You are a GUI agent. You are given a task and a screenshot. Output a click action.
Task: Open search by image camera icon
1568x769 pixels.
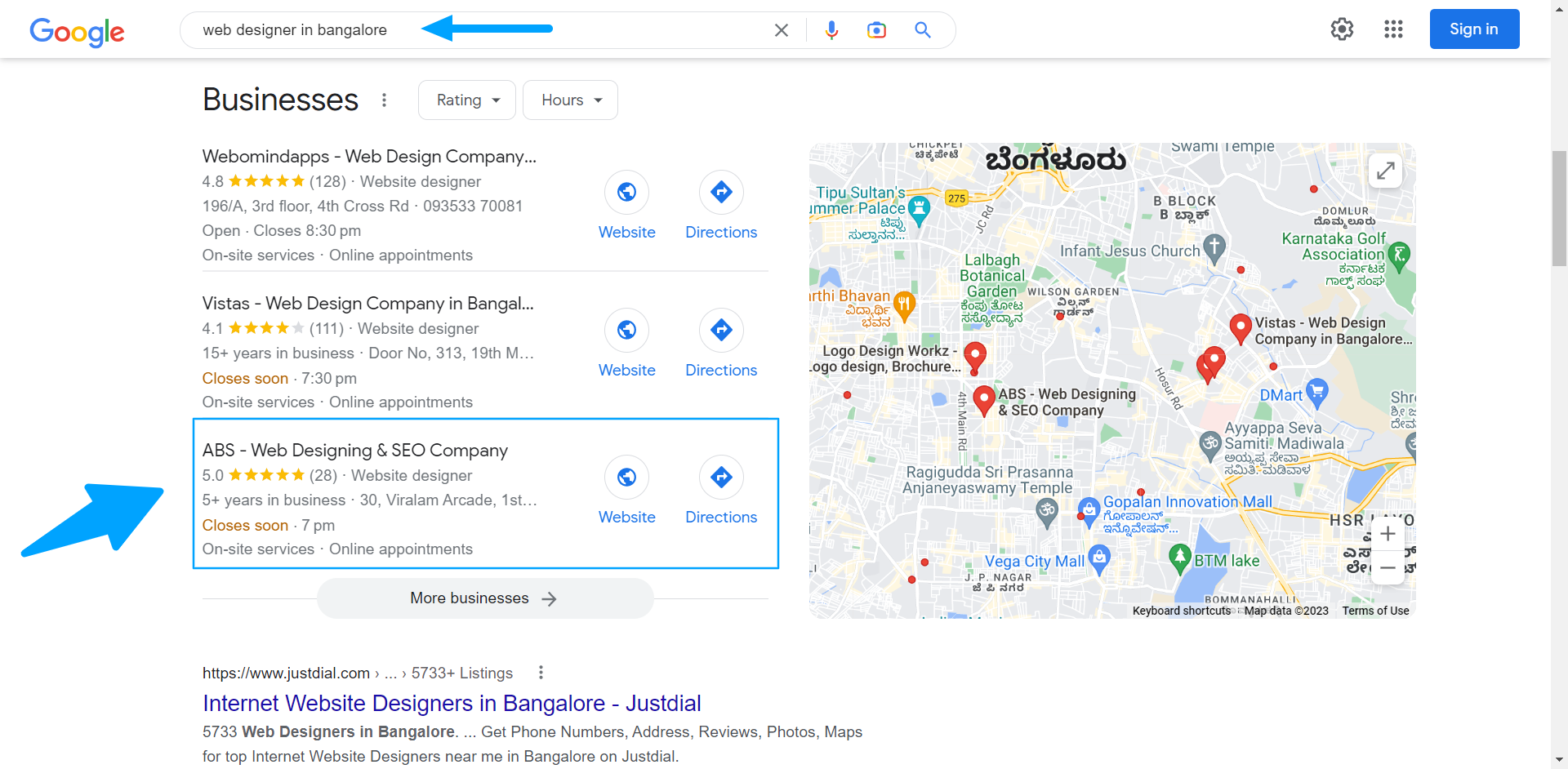876,30
